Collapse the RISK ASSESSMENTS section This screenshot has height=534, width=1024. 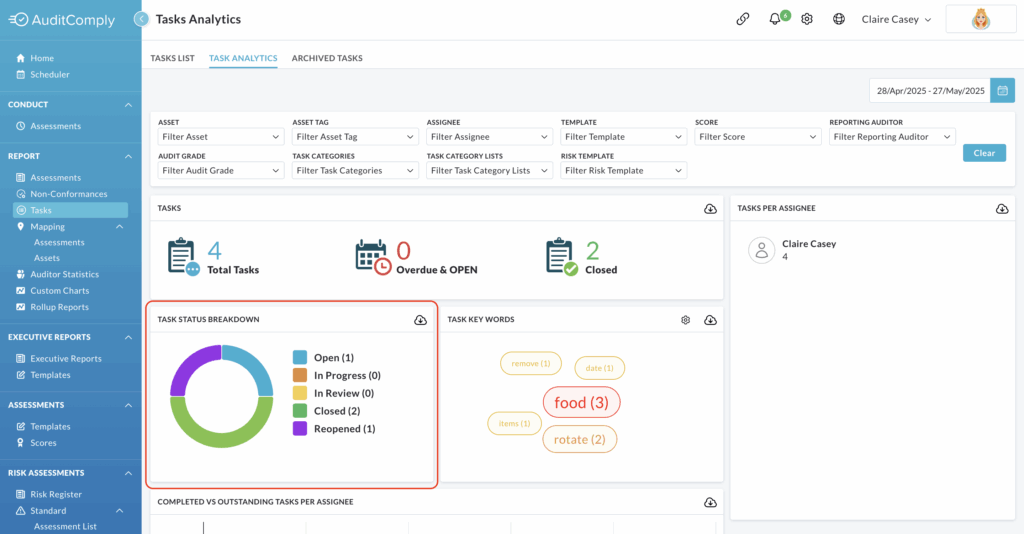tap(128, 473)
